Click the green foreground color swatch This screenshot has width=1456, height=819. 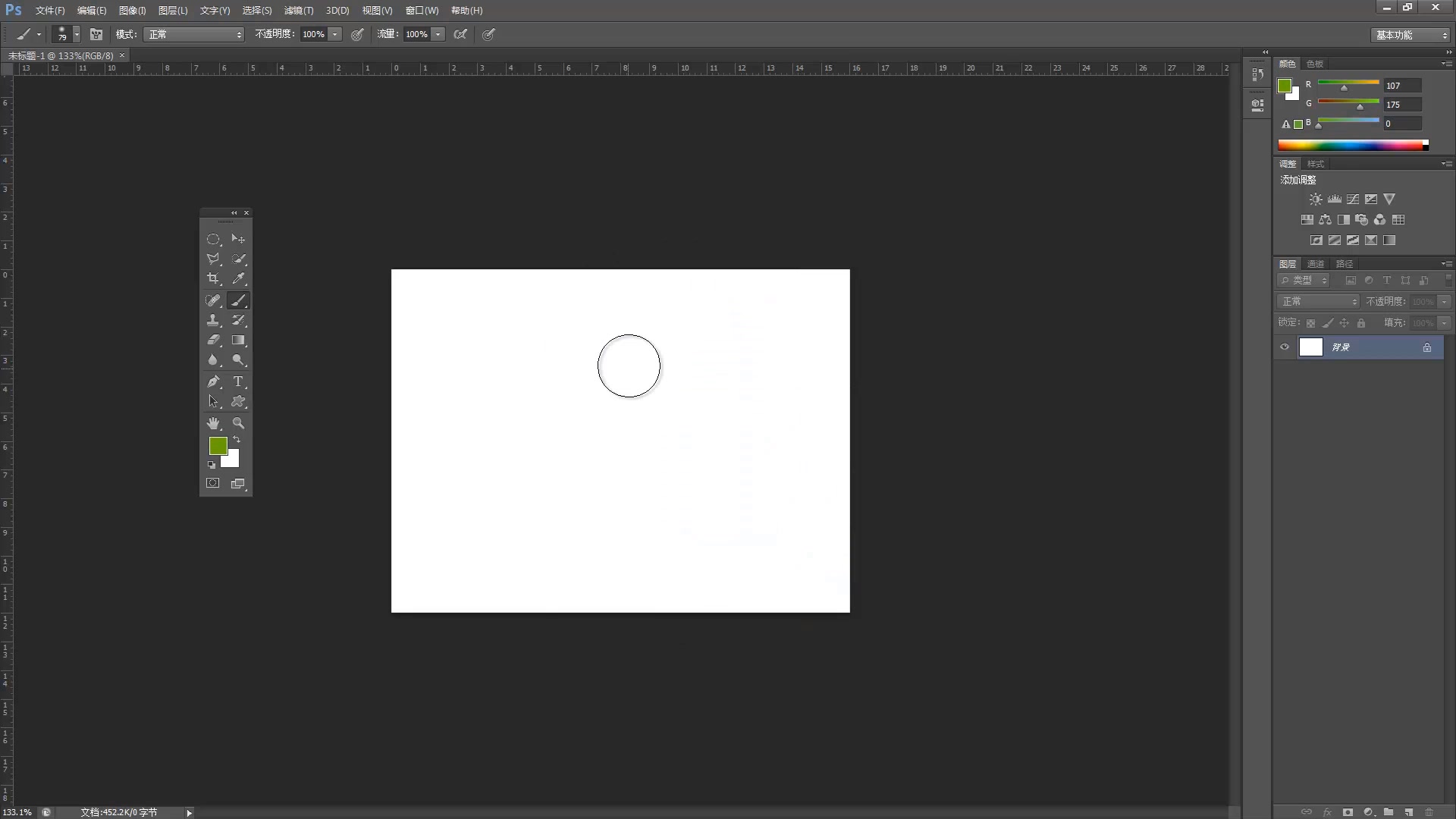(218, 447)
